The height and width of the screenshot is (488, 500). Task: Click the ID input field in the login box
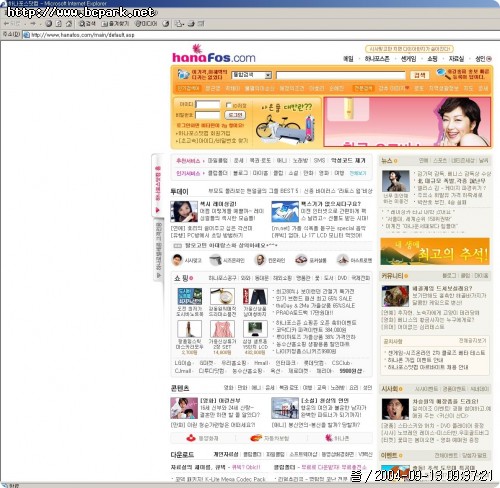(x=208, y=105)
